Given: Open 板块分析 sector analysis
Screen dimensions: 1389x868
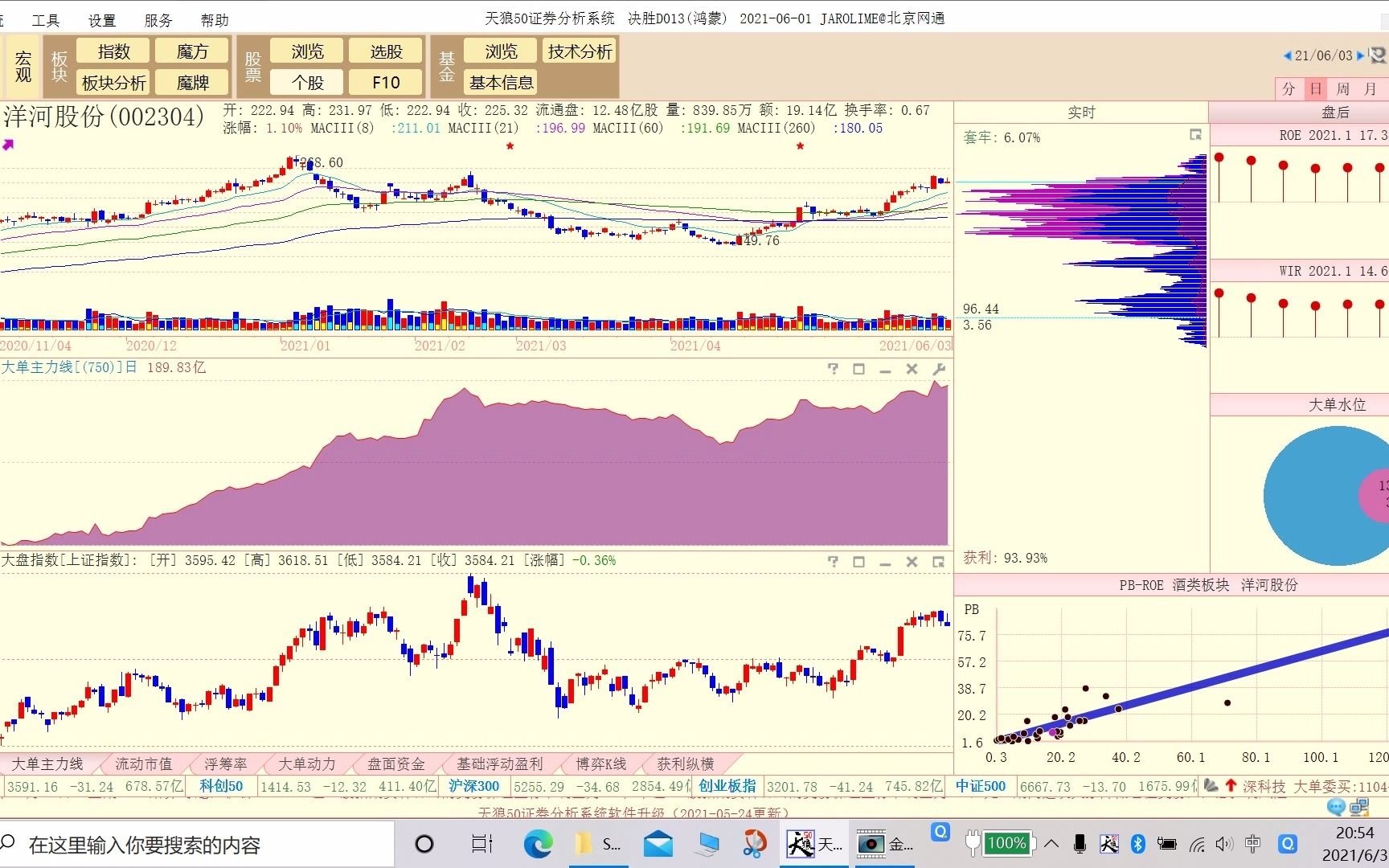Looking at the screenshot, I should tap(113, 82).
